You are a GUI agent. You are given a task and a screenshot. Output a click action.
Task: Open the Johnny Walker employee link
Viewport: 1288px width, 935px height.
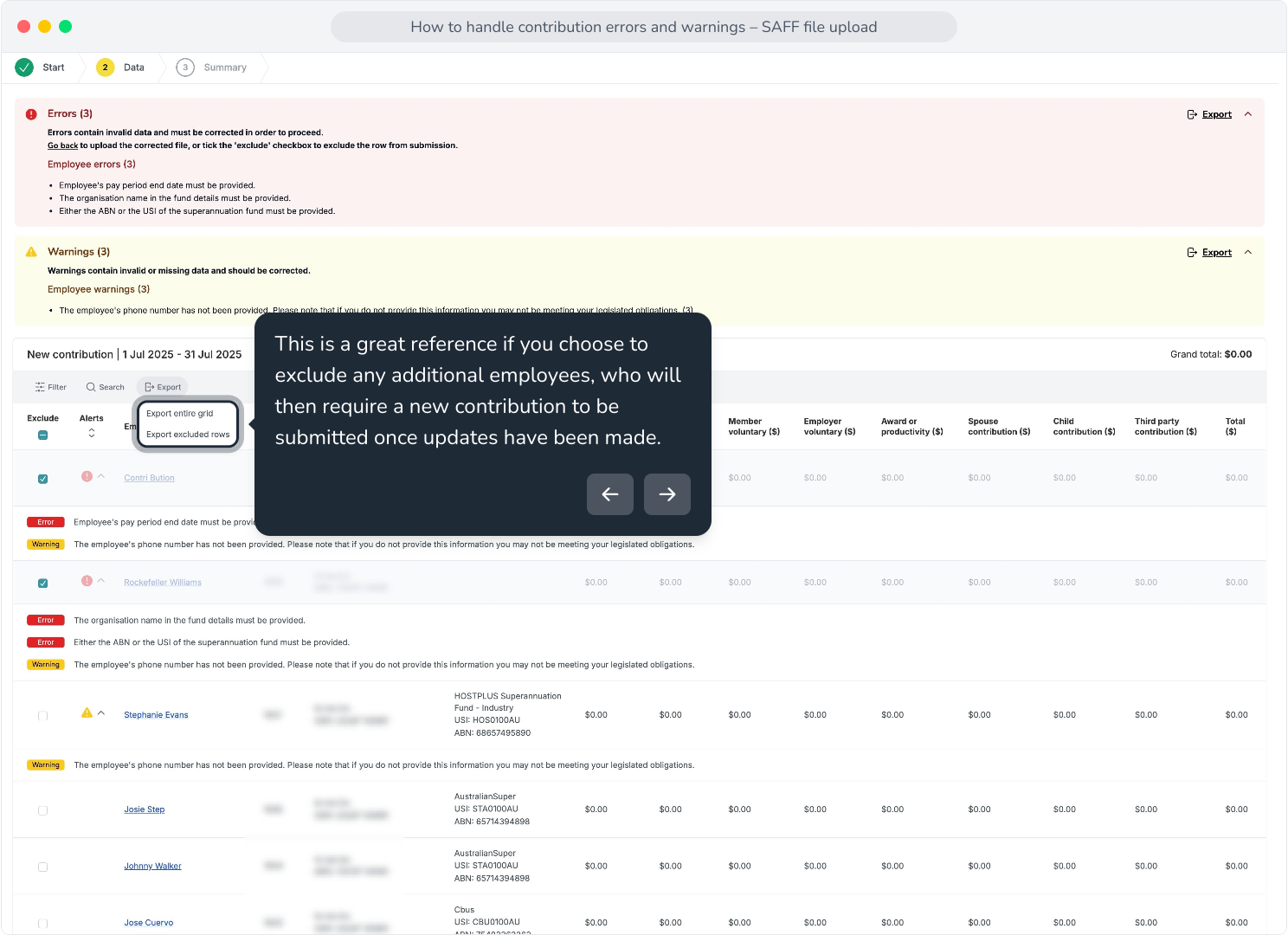pos(152,866)
